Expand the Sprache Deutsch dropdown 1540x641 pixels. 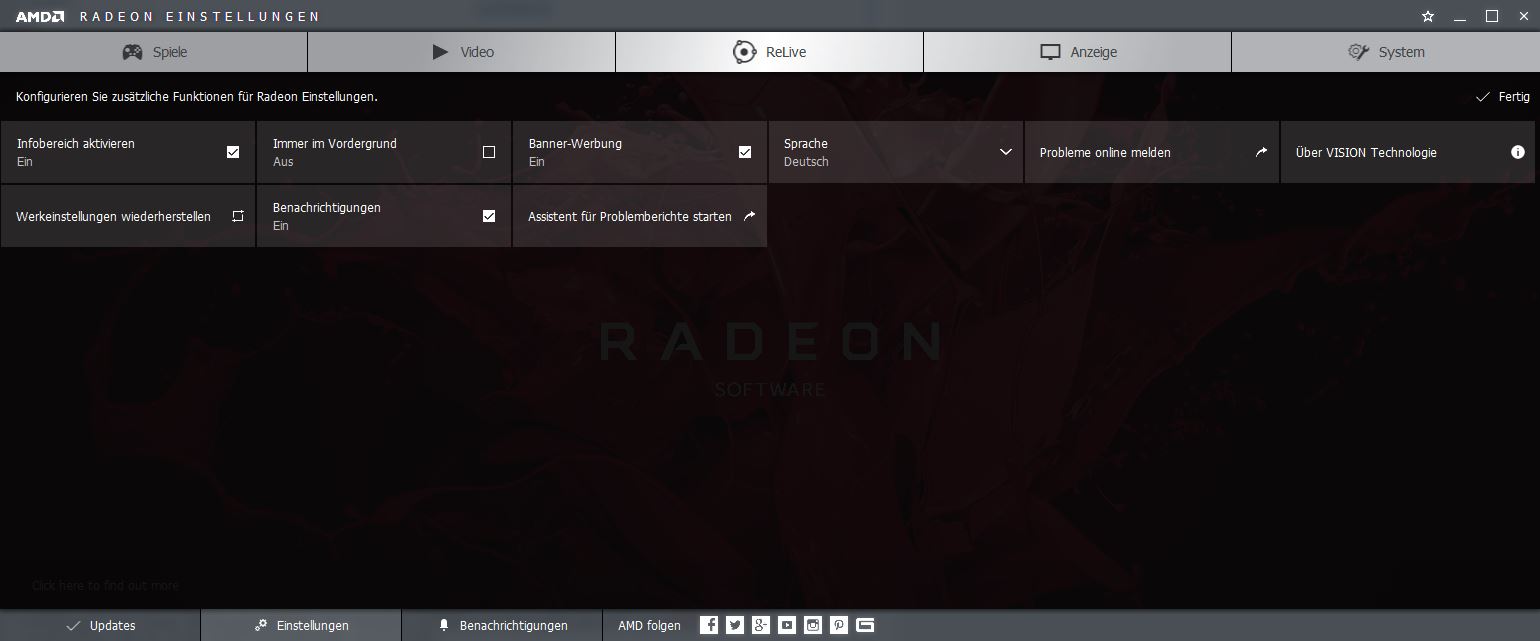[896, 152]
